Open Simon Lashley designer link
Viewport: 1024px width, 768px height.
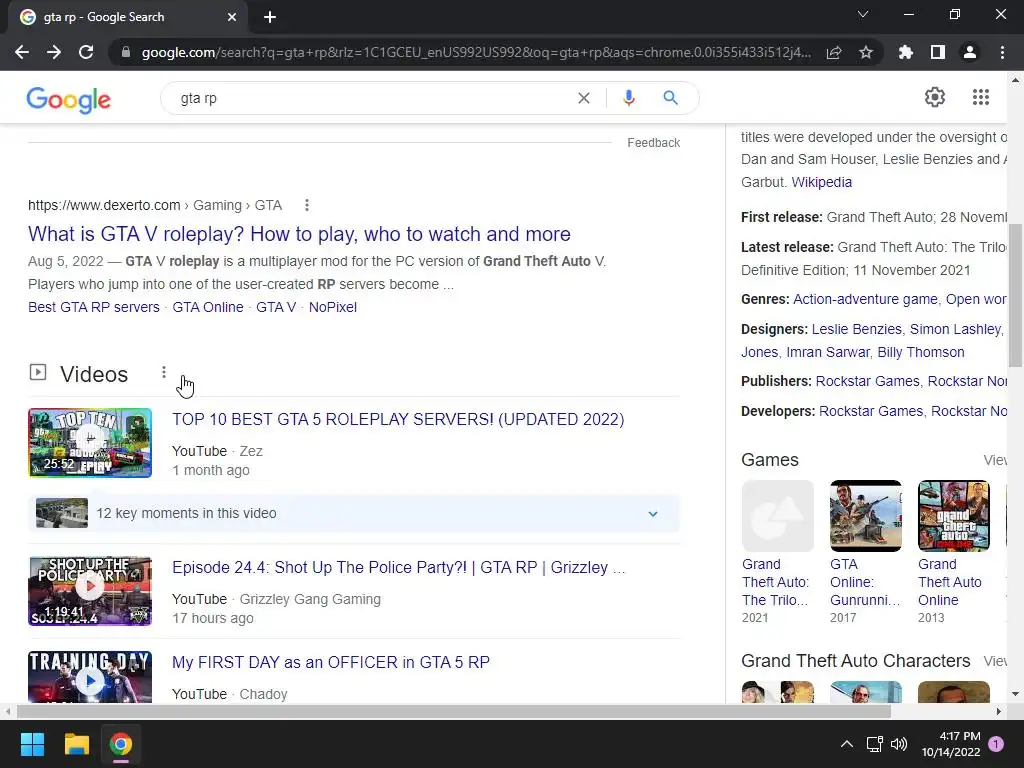pos(955,329)
